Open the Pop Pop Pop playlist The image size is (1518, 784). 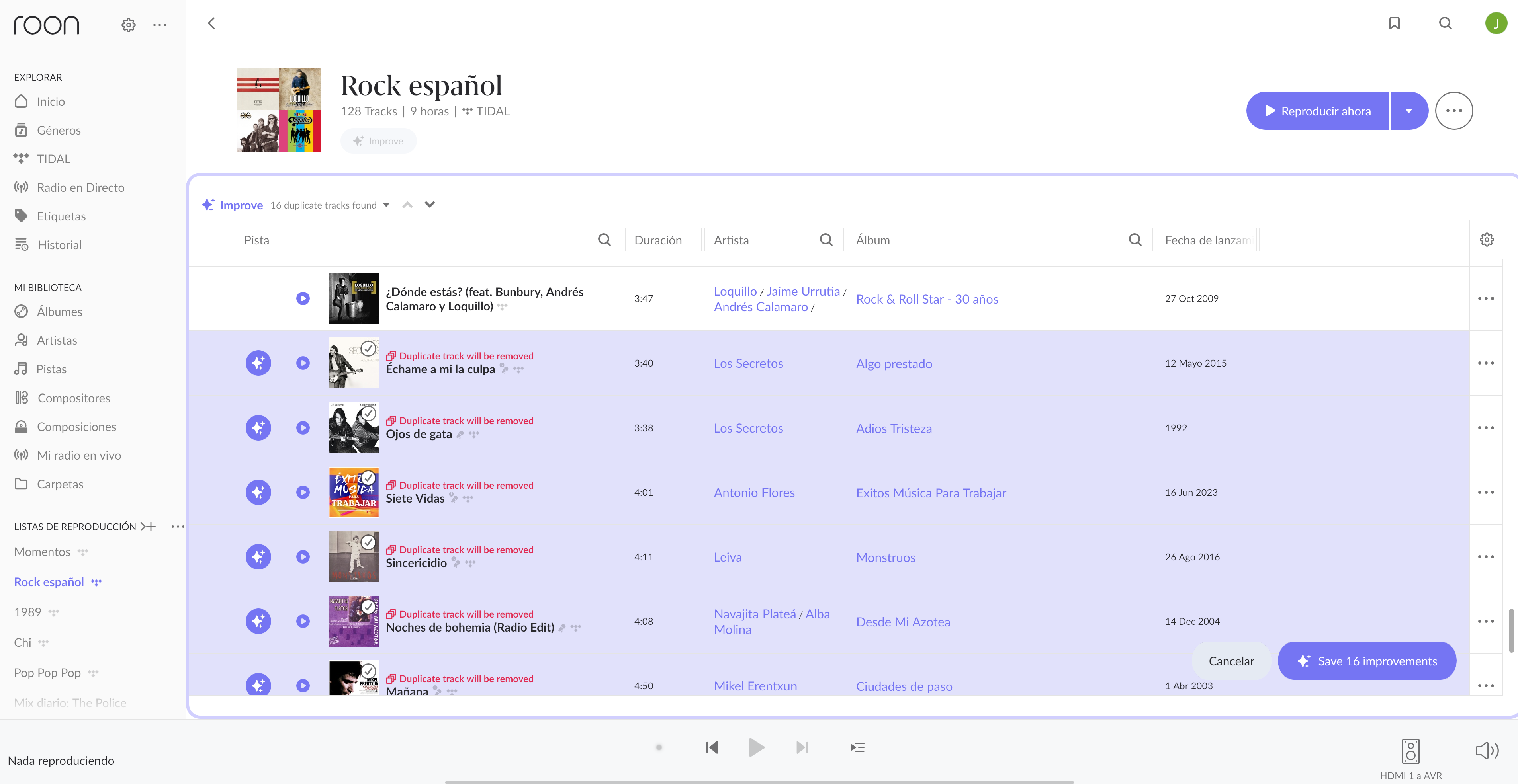coord(47,673)
